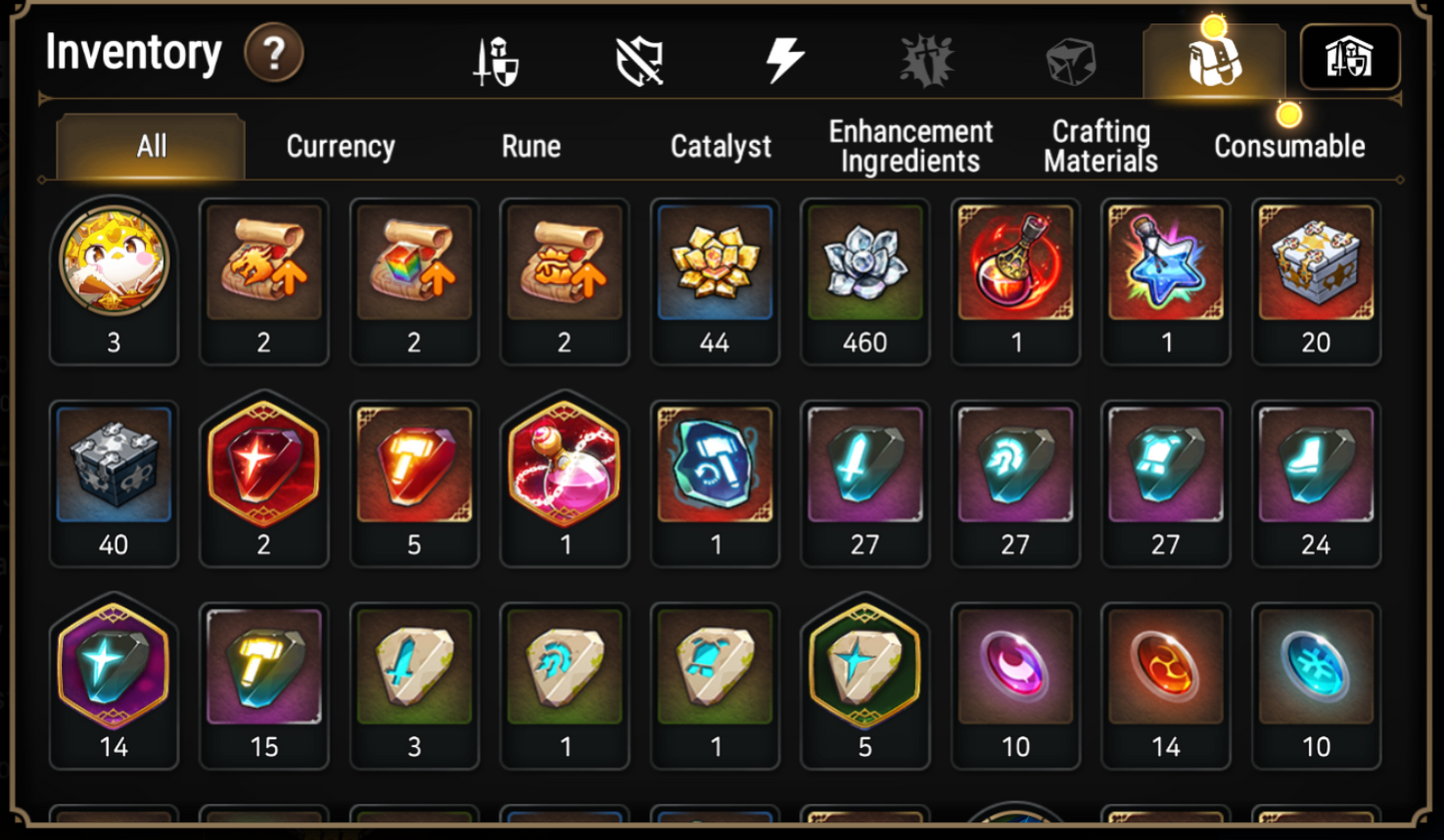The height and width of the screenshot is (840, 1444).
Task: Select the red potion flask item
Action: (x=1015, y=281)
